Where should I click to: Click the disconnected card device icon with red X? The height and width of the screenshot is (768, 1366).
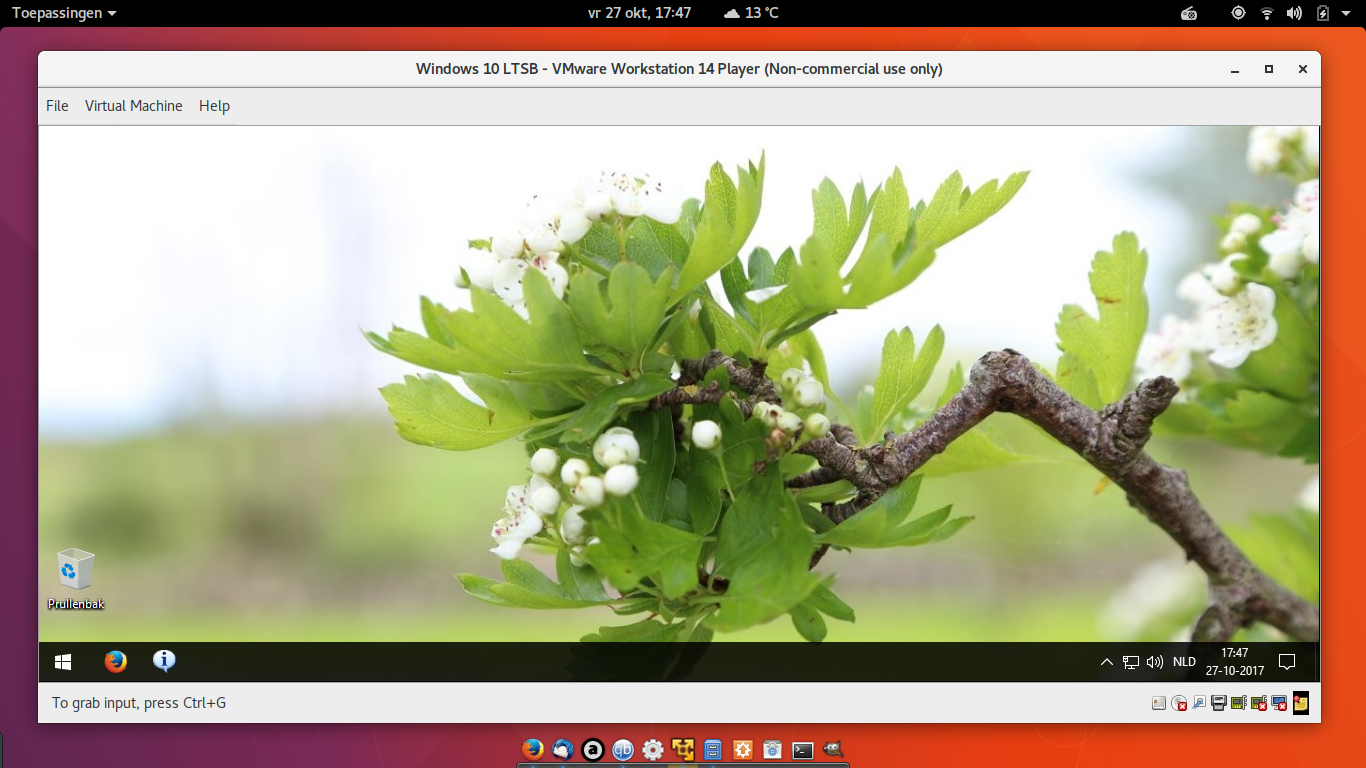1259,703
